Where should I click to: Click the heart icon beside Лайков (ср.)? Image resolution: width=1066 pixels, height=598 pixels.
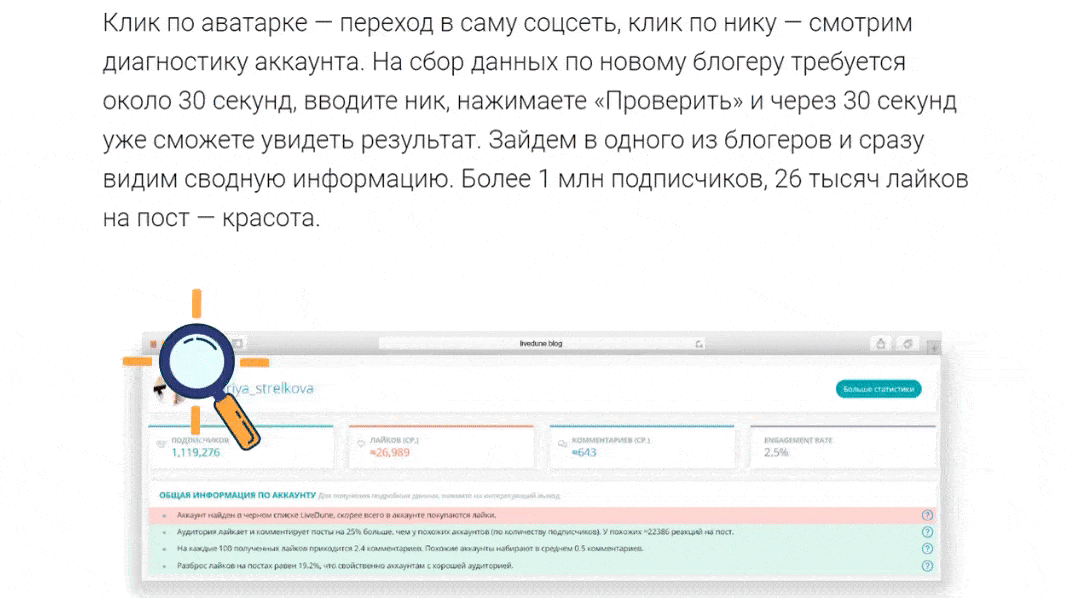click(361, 443)
